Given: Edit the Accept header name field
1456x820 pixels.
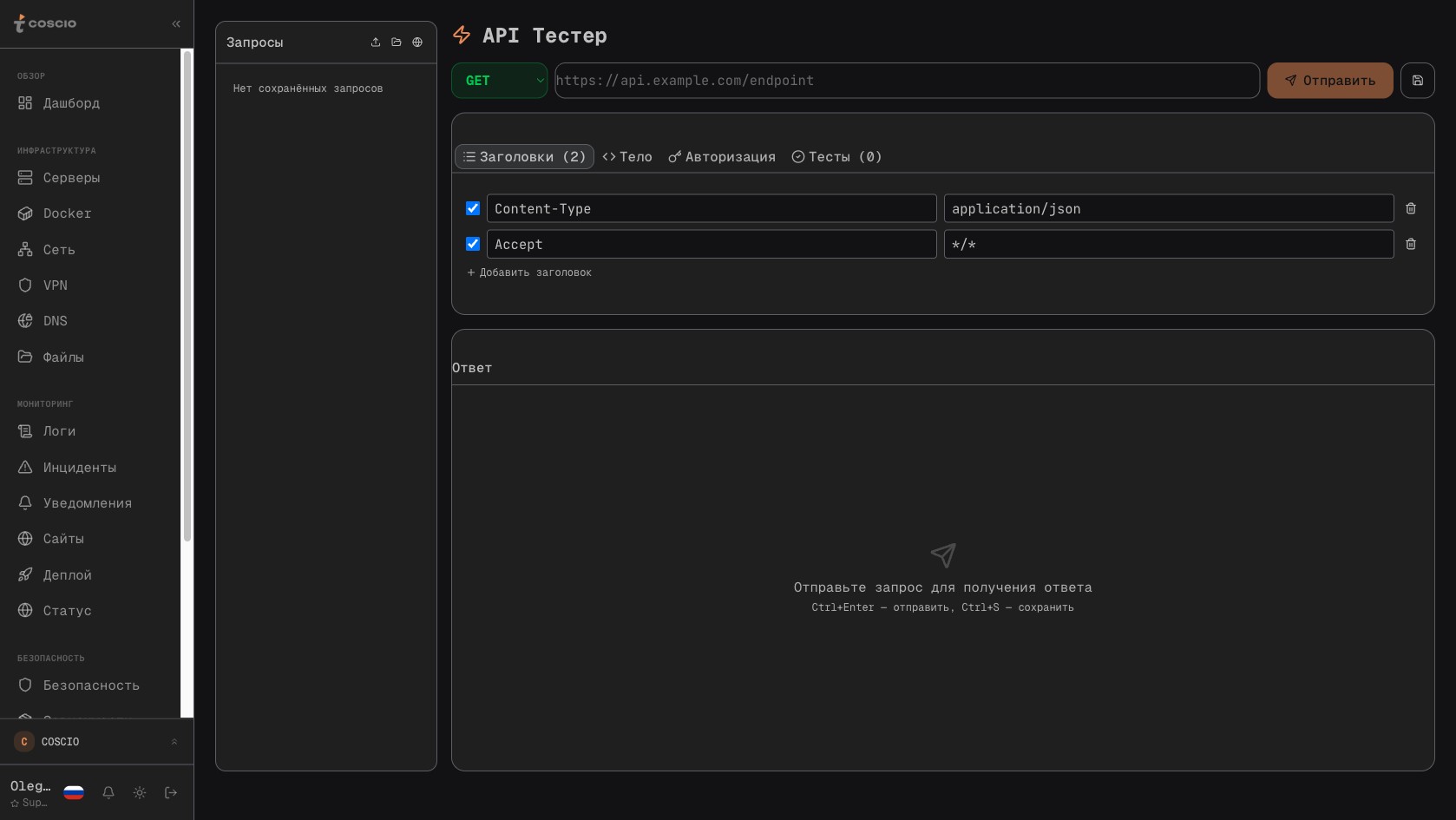Looking at the screenshot, I should (712, 244).
